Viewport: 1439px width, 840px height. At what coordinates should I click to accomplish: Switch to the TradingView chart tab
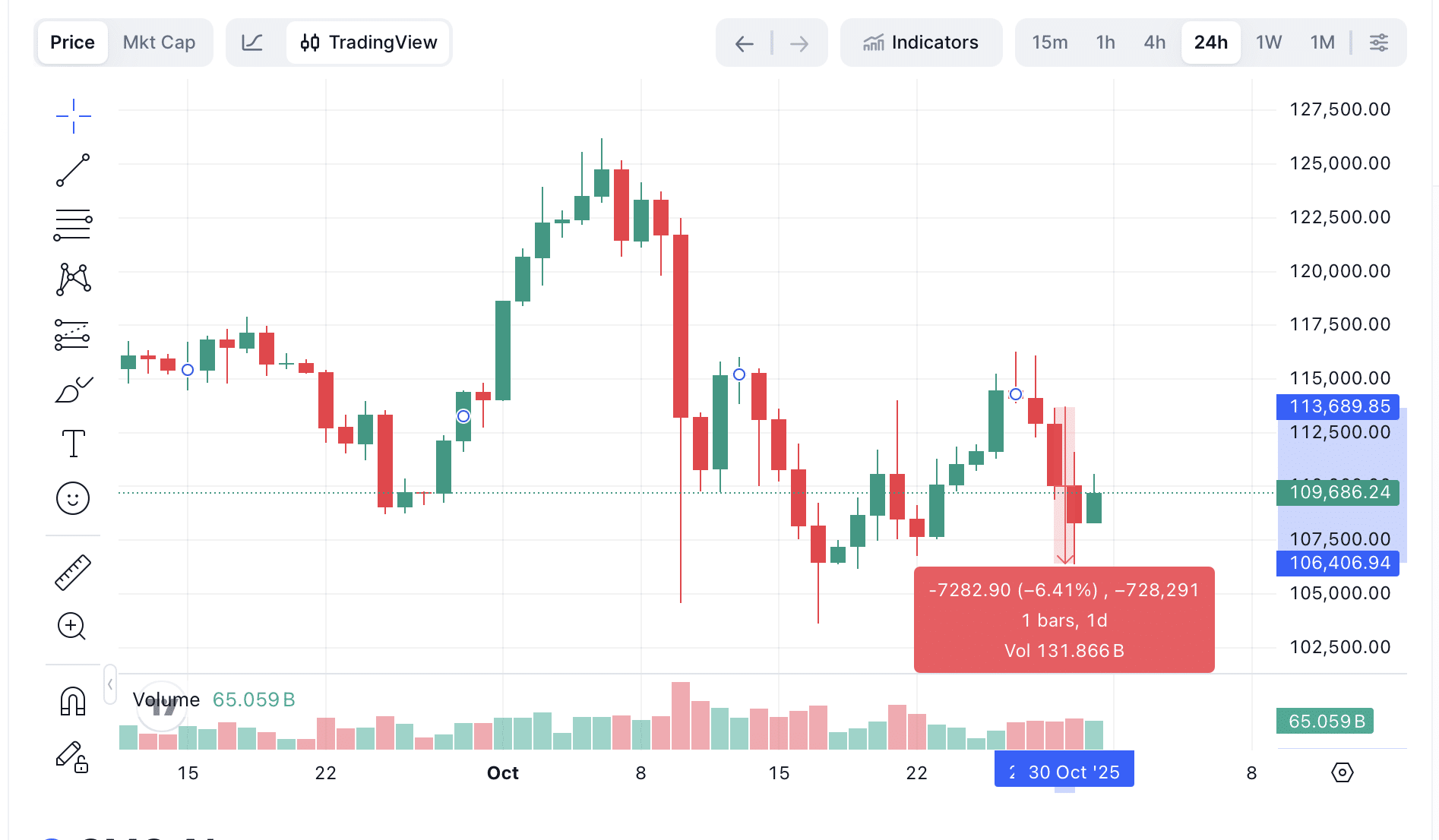coord(368,43)
